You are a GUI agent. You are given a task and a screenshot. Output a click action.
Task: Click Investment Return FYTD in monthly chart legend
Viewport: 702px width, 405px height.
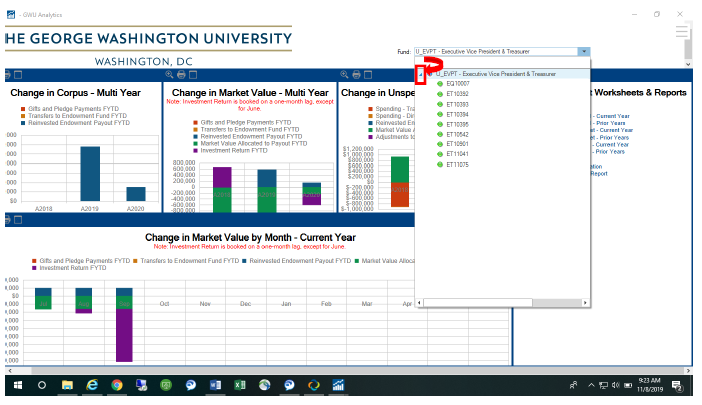click(x=73, y=268)
